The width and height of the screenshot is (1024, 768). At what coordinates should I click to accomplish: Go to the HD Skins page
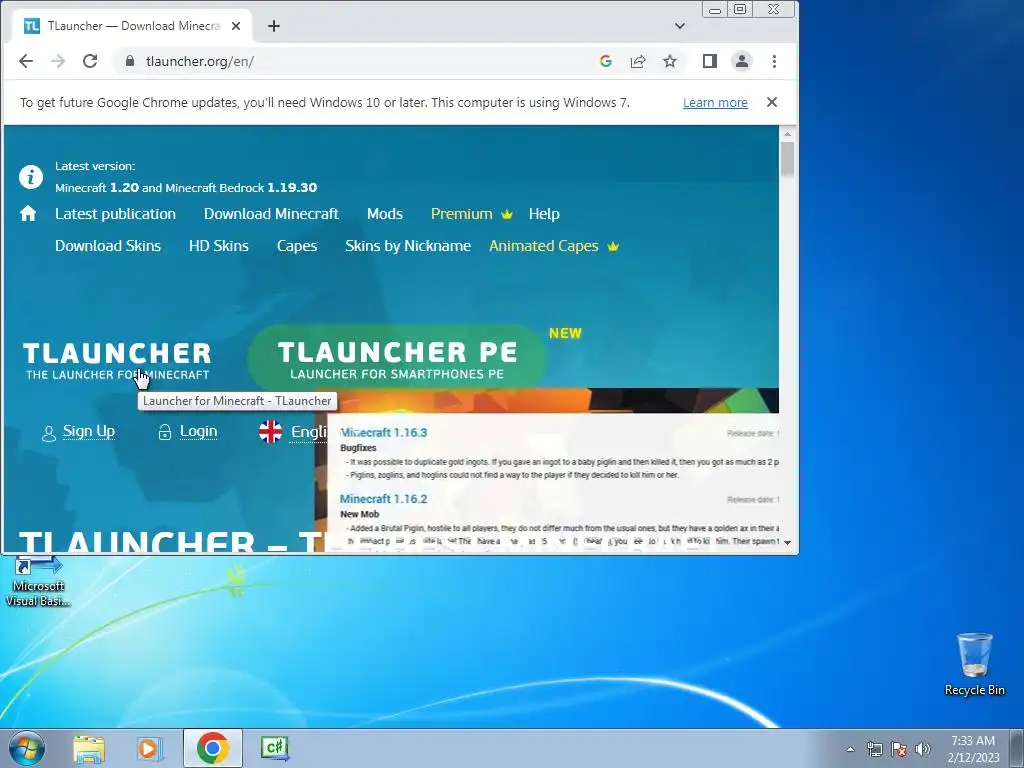point(219,246)
